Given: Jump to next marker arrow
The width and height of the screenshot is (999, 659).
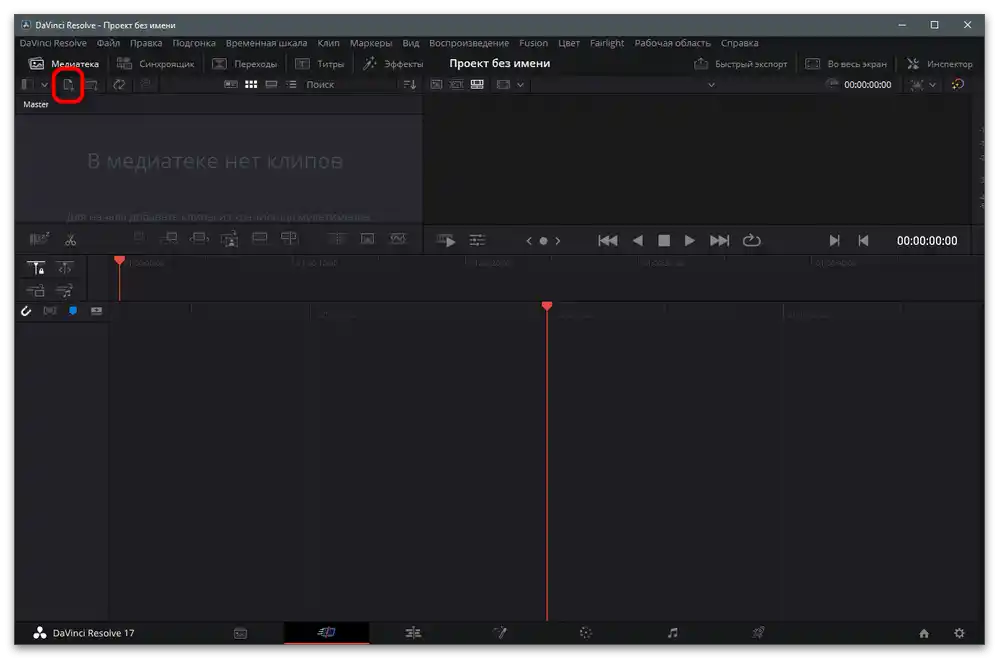Looking at the screenshot, I should click(x=558, y=241).
